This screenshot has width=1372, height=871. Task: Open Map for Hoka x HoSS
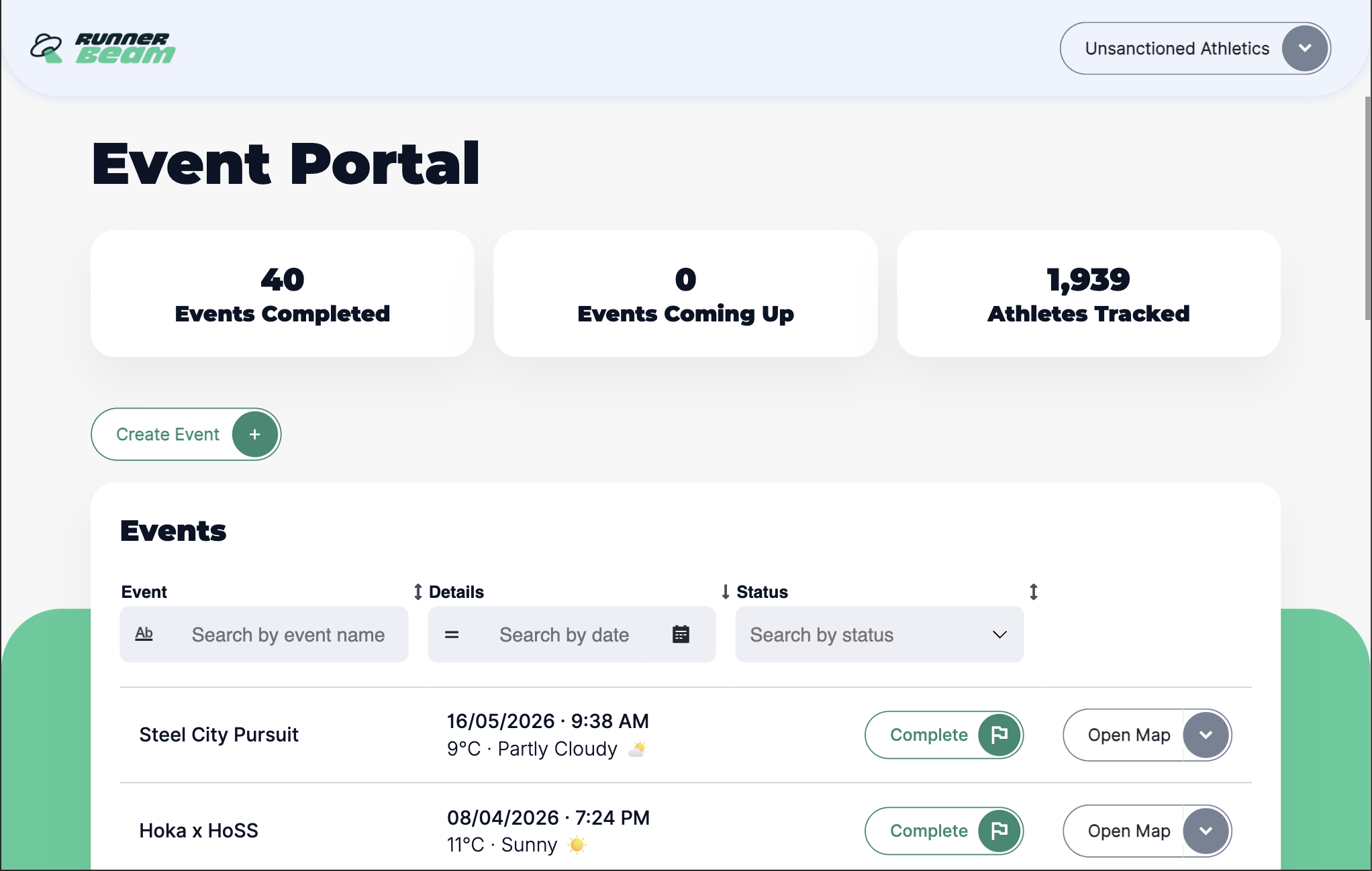click(1129, 831)
